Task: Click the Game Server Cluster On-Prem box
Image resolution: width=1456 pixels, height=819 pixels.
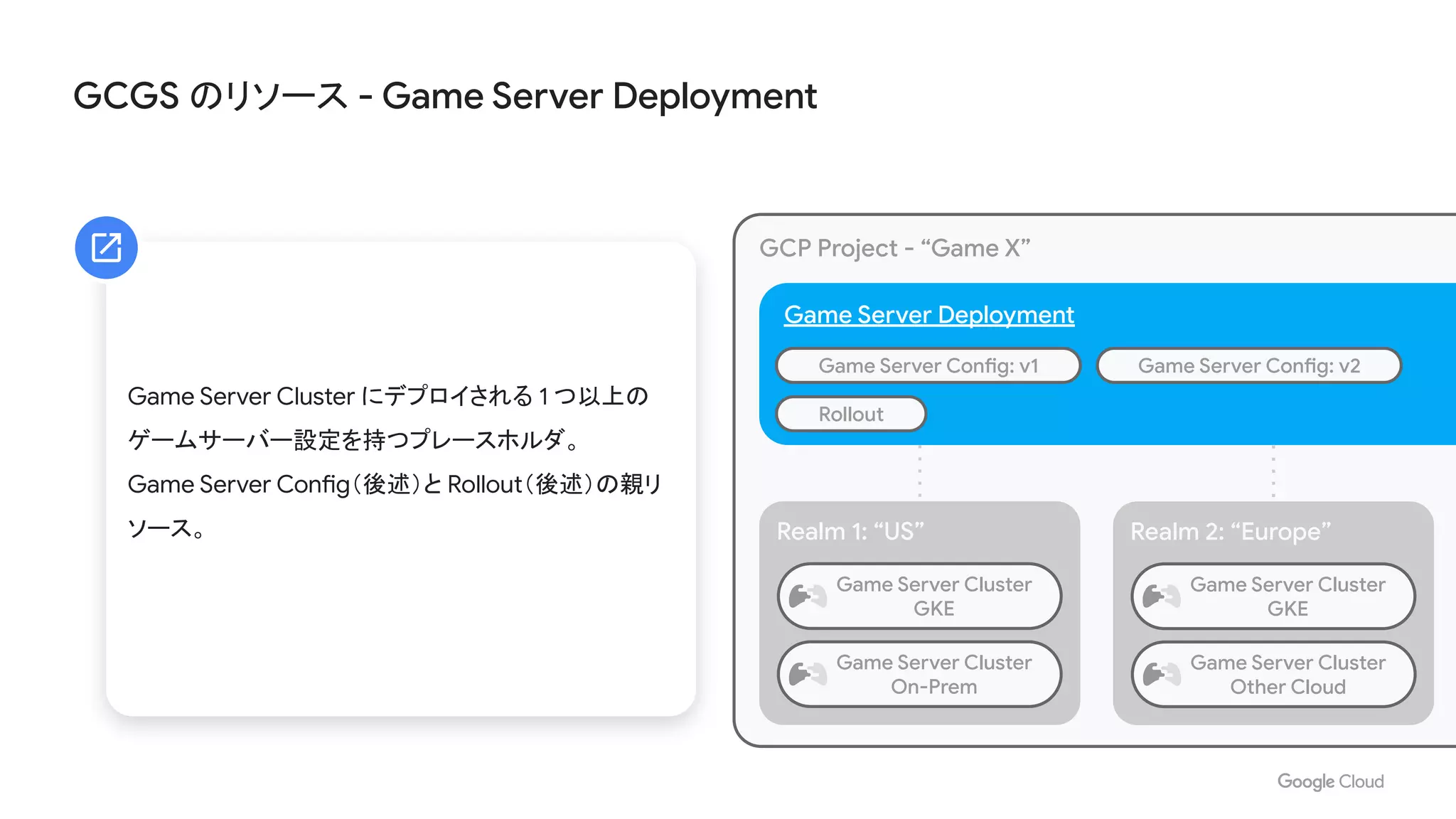Action: [920, 674]
